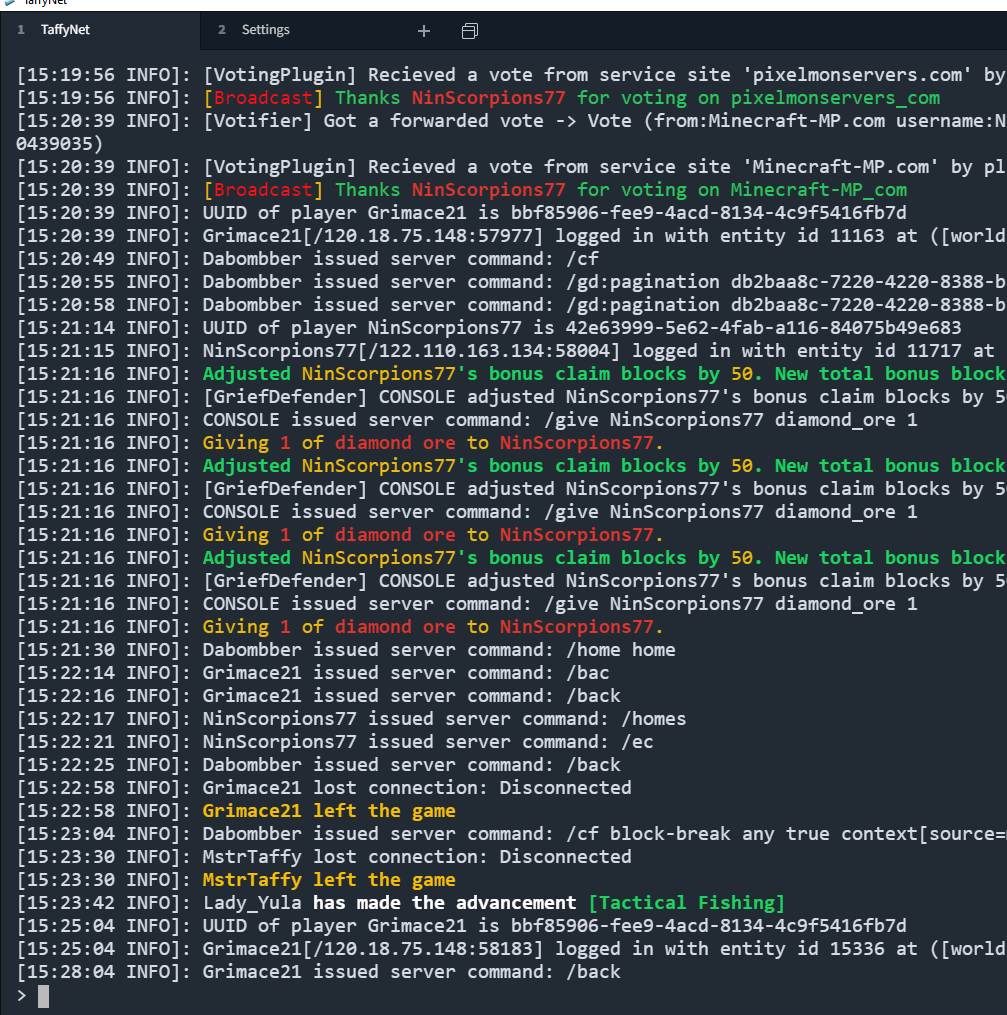Click the new tab plus icon
The width and height of the screenshot is (1007, 1015).
(423, 31)
